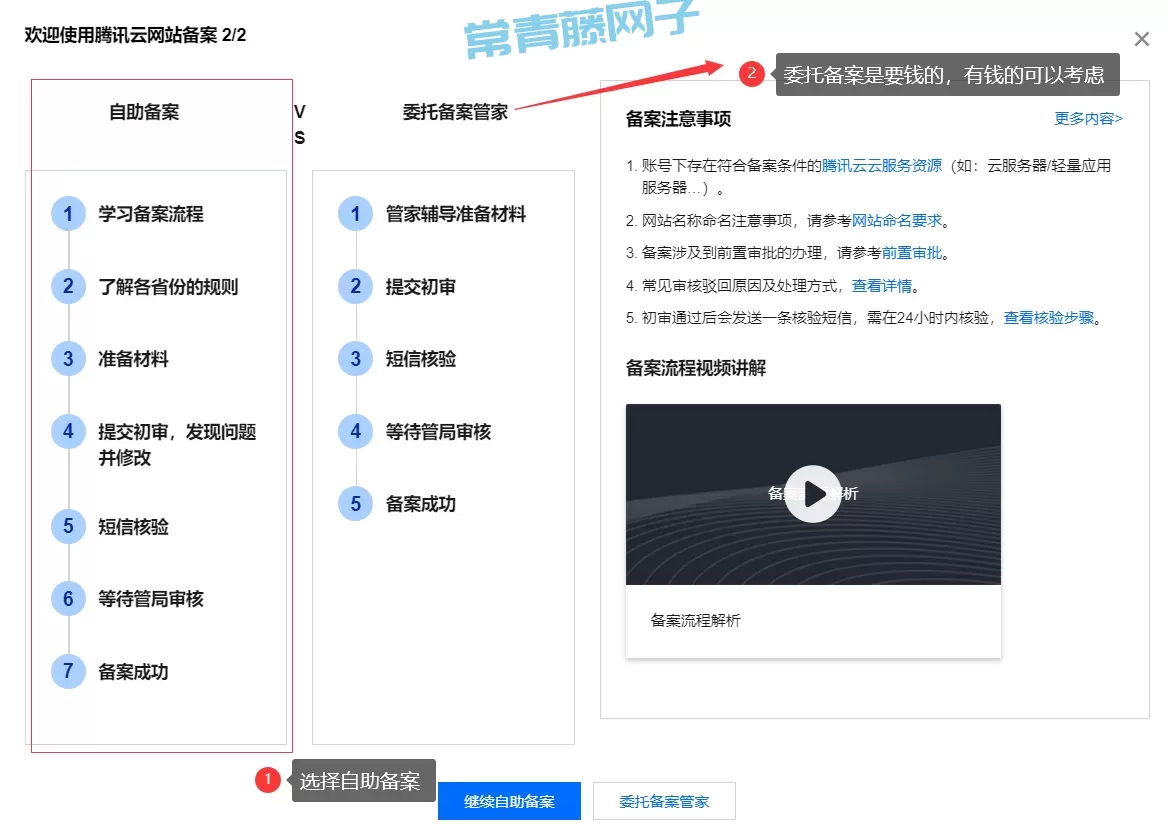Select the 自助备案 column heading

point(144,112)
